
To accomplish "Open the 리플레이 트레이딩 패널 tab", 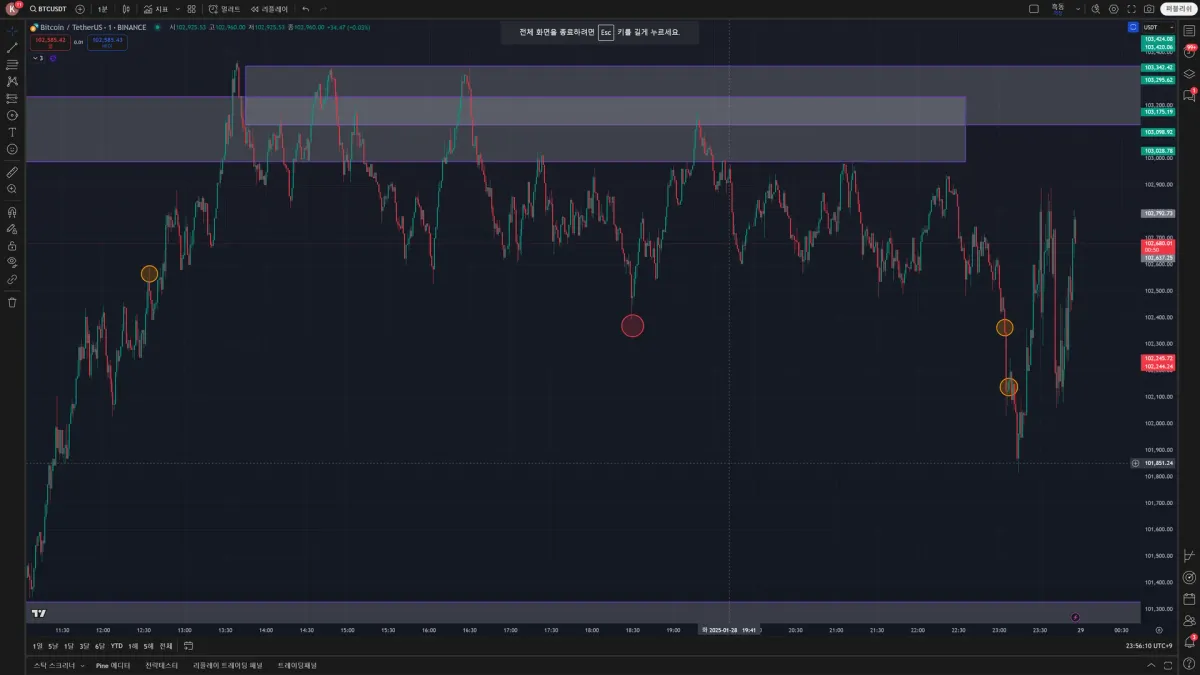I will [228, 665].
